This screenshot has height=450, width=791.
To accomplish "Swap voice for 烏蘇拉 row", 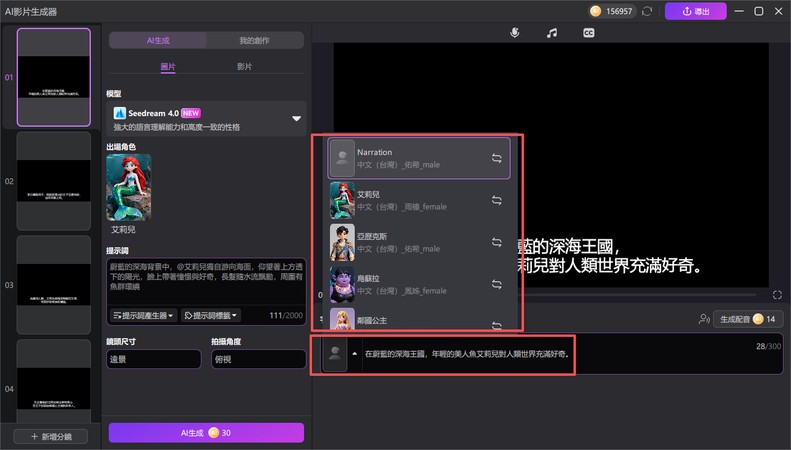I will click(496, 284).
